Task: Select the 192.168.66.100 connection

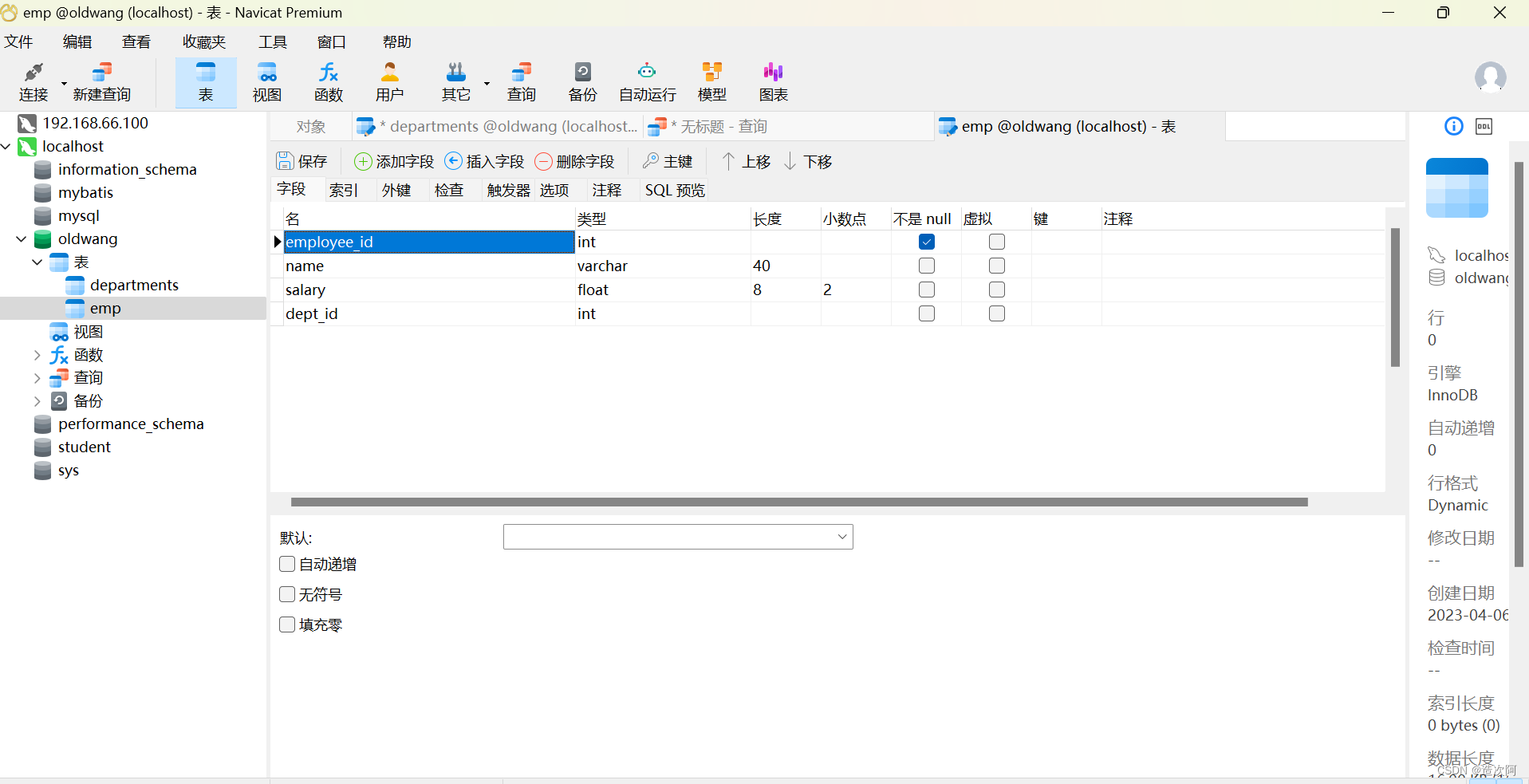Action: pos(95,123)
